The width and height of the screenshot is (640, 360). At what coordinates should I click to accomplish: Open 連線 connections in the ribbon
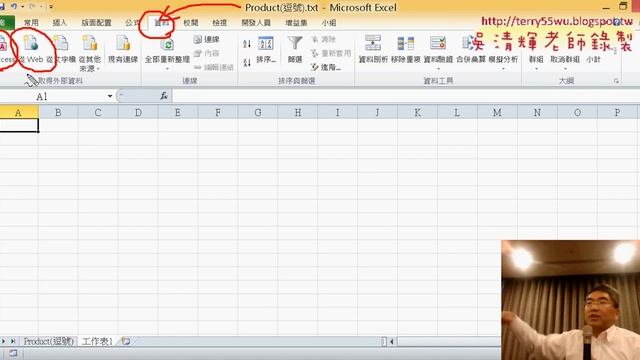tap(207, 39)
